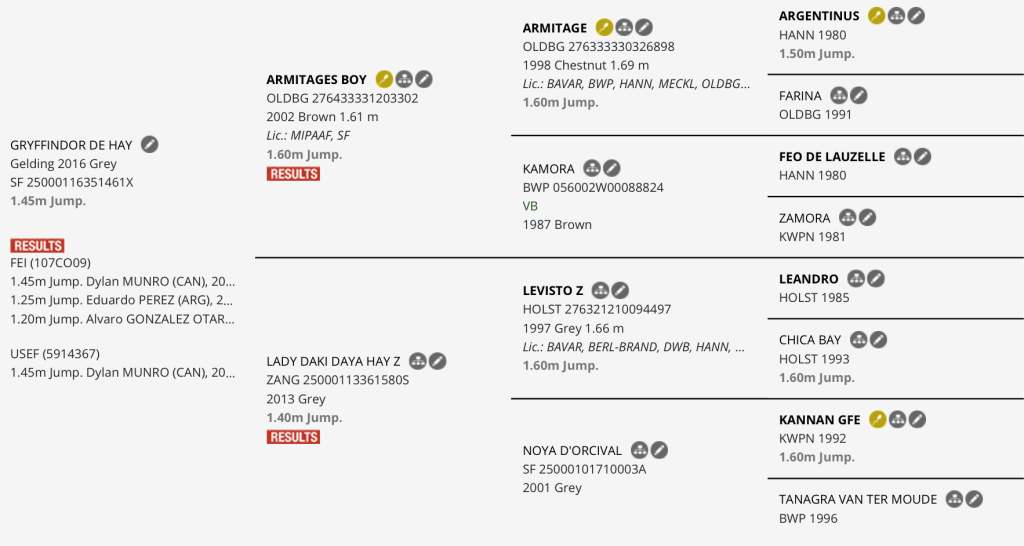Open the pedigree tree icon for Farina

pos(838,96)
